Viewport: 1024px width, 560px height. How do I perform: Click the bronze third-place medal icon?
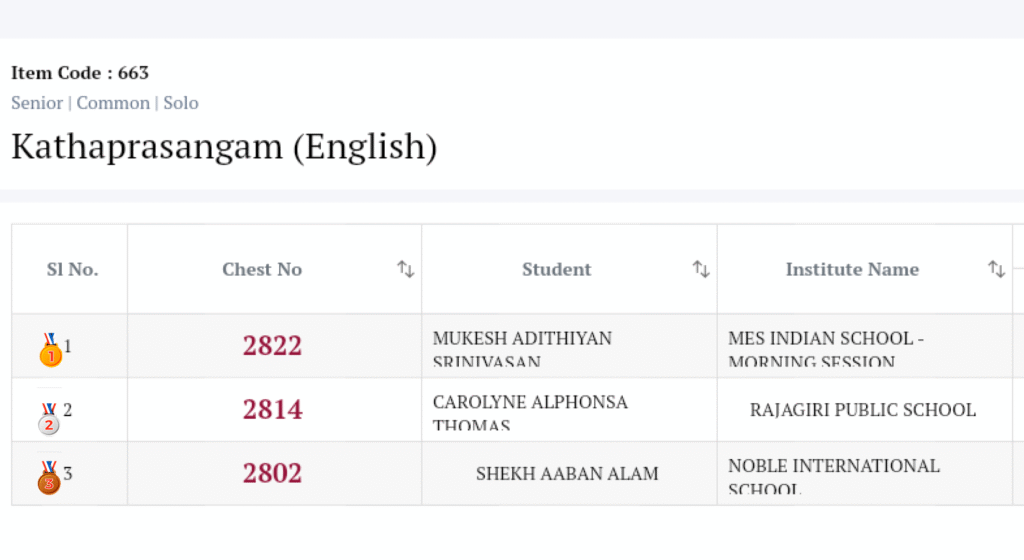tap(49, 477)
